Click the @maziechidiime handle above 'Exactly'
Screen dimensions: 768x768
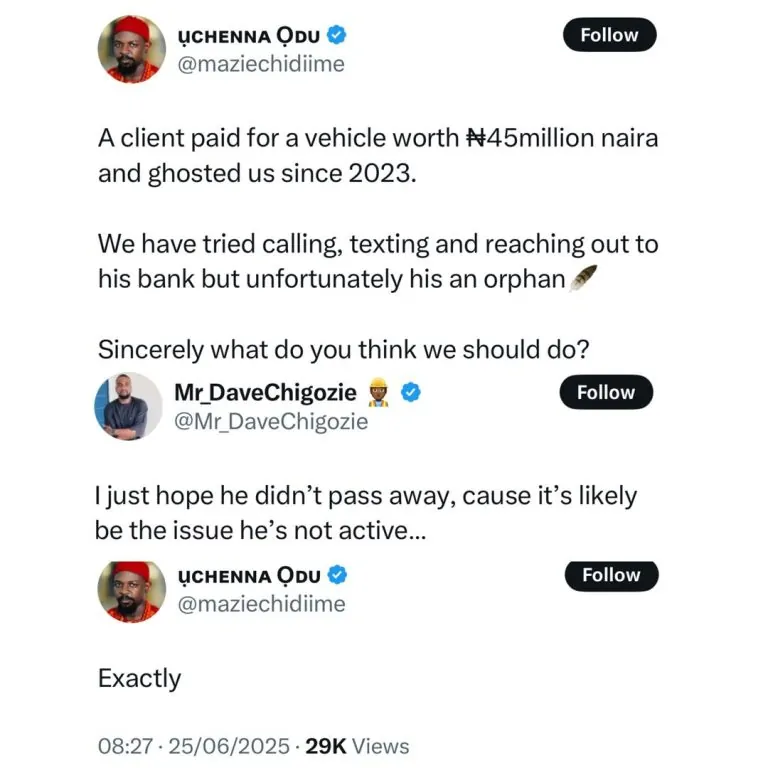260,604
